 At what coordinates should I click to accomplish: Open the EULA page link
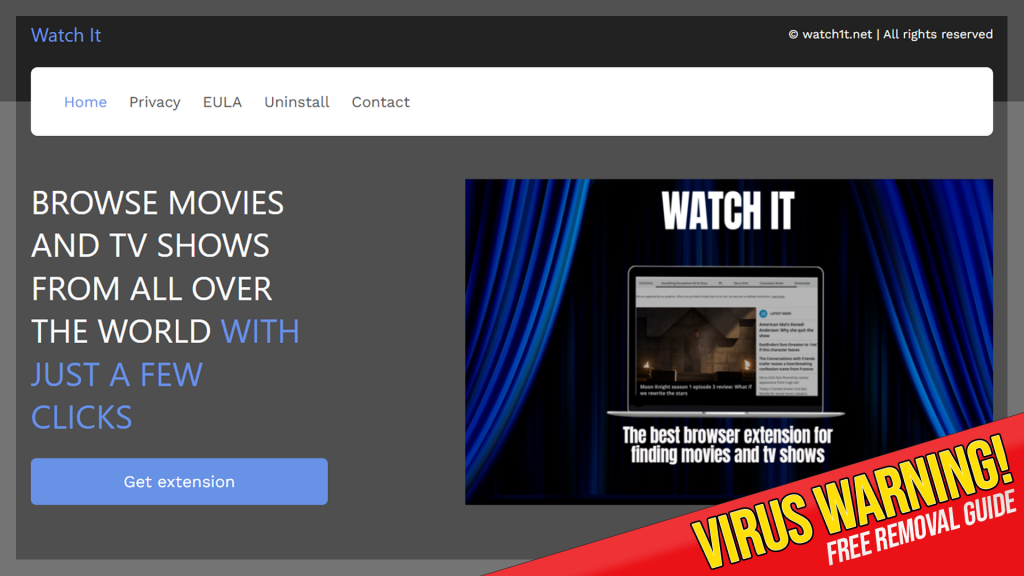pos(222,102)
